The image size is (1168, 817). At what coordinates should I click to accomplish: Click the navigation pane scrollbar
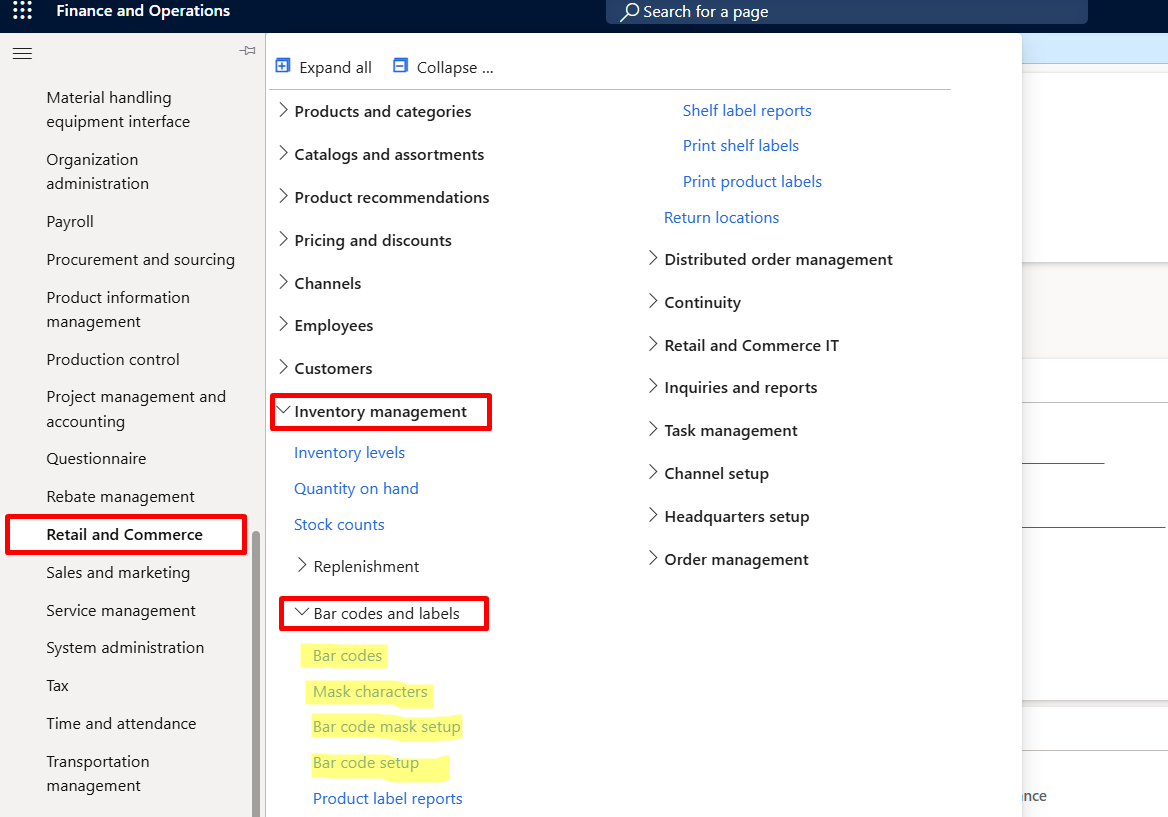pyautogui.click(x=256, y=670)
